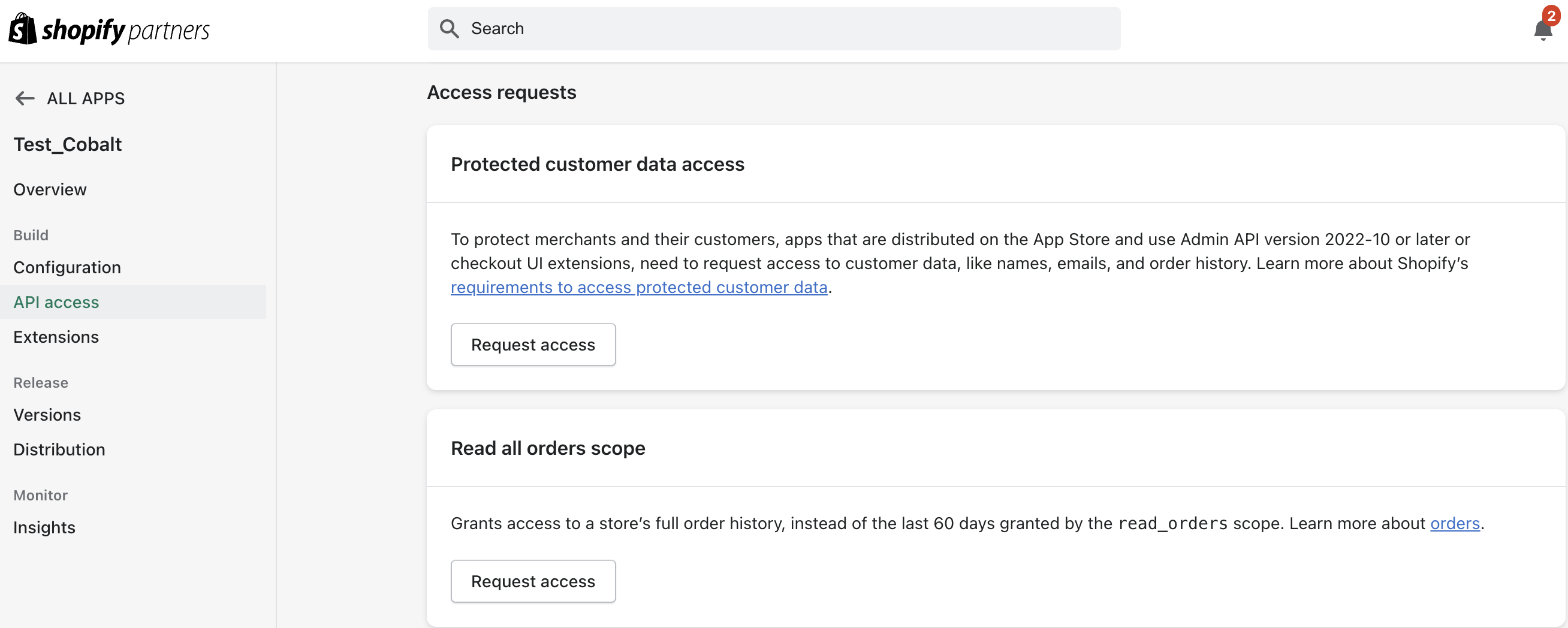The height and width of the screenshot is (628, 1568).
Task: Click the back arrow next to ALL APPS
Action: [25, 98]
